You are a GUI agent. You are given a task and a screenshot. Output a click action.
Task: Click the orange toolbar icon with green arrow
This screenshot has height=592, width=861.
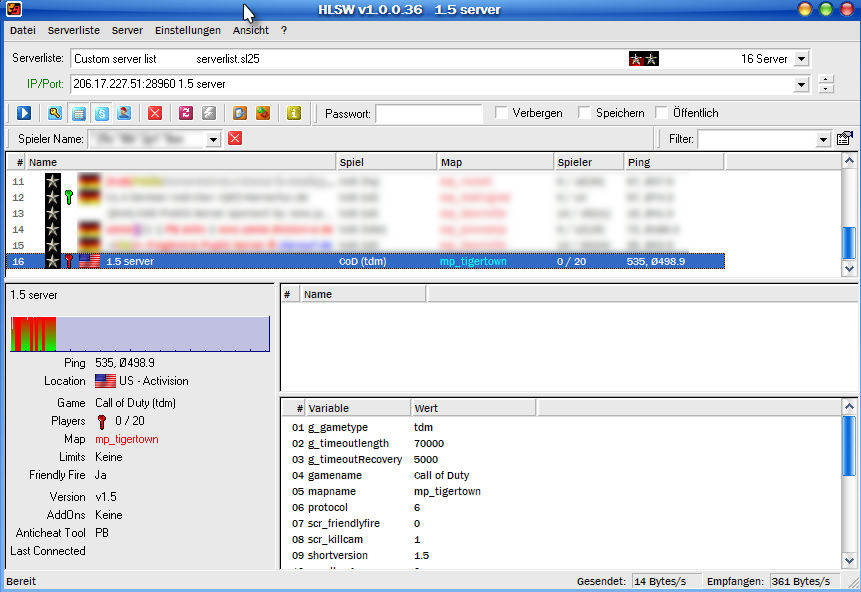(263, 113)
